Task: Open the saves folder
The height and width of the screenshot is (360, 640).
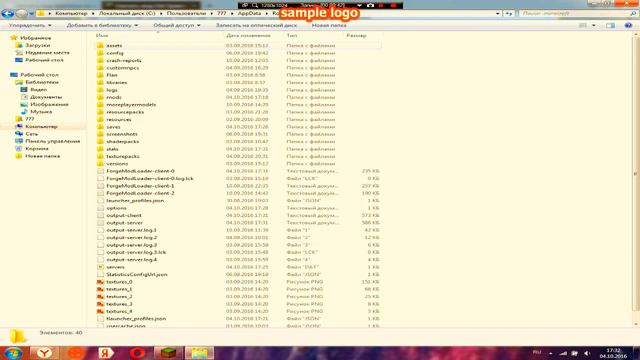Action: pos(113,127)
